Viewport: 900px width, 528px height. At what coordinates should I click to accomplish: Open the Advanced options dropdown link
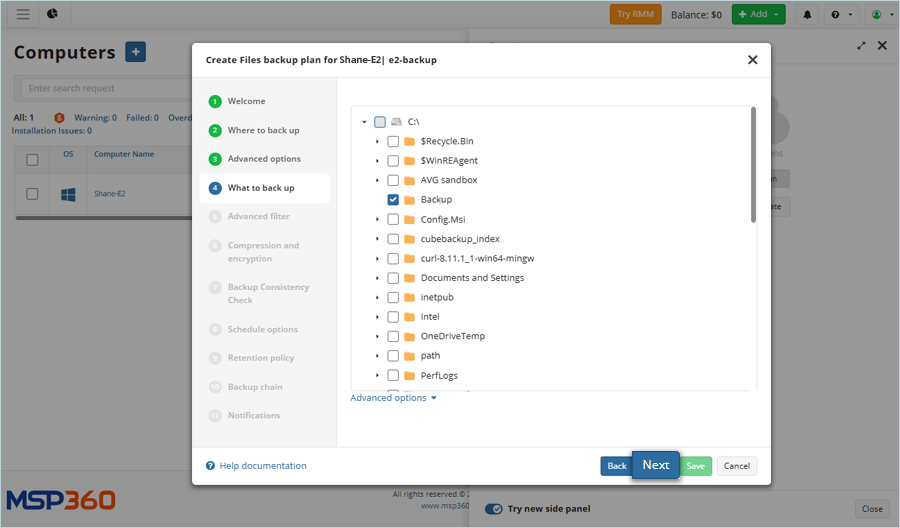tap(394, 398)
